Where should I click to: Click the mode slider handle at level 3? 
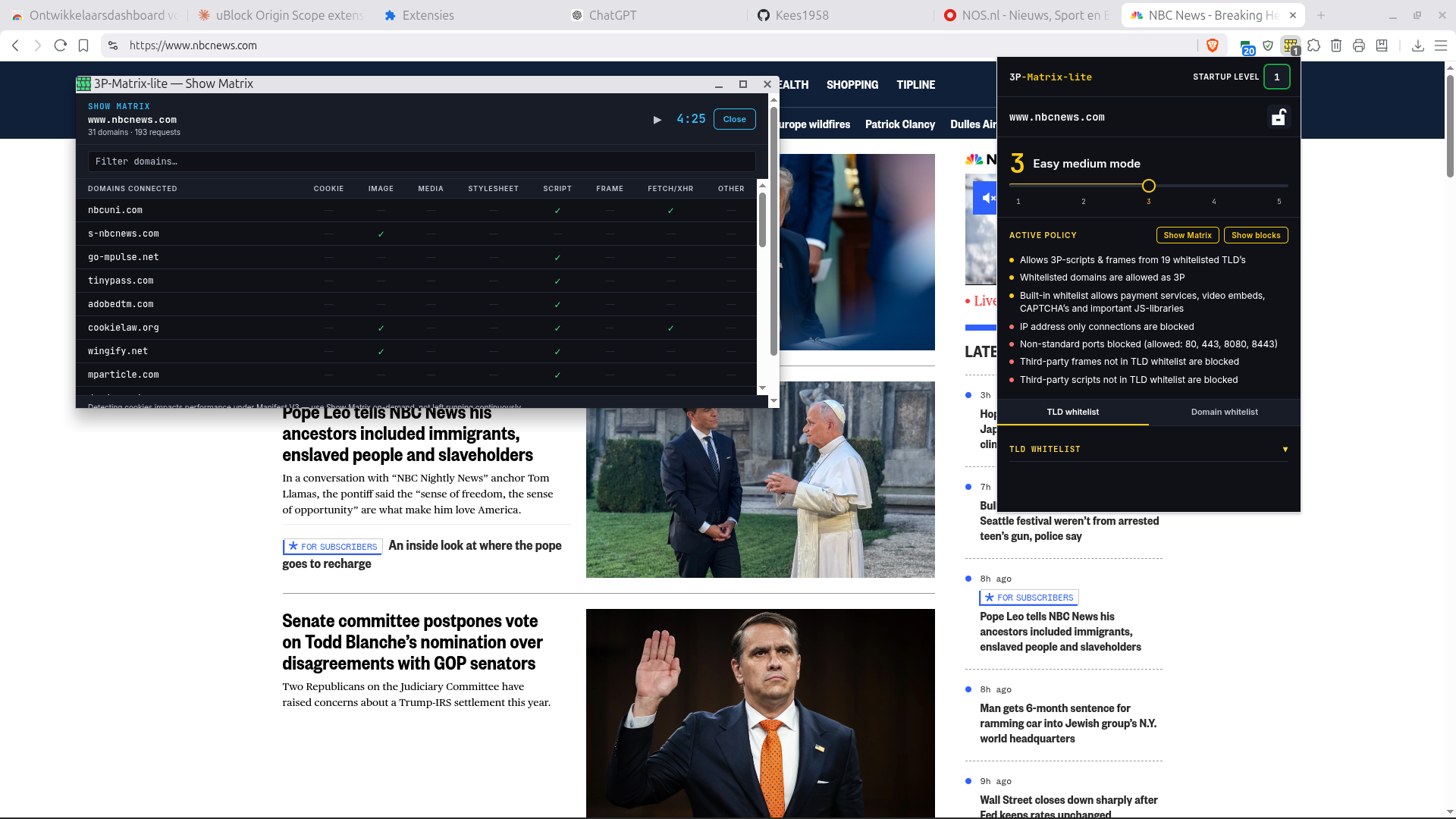pos(1149,186)
